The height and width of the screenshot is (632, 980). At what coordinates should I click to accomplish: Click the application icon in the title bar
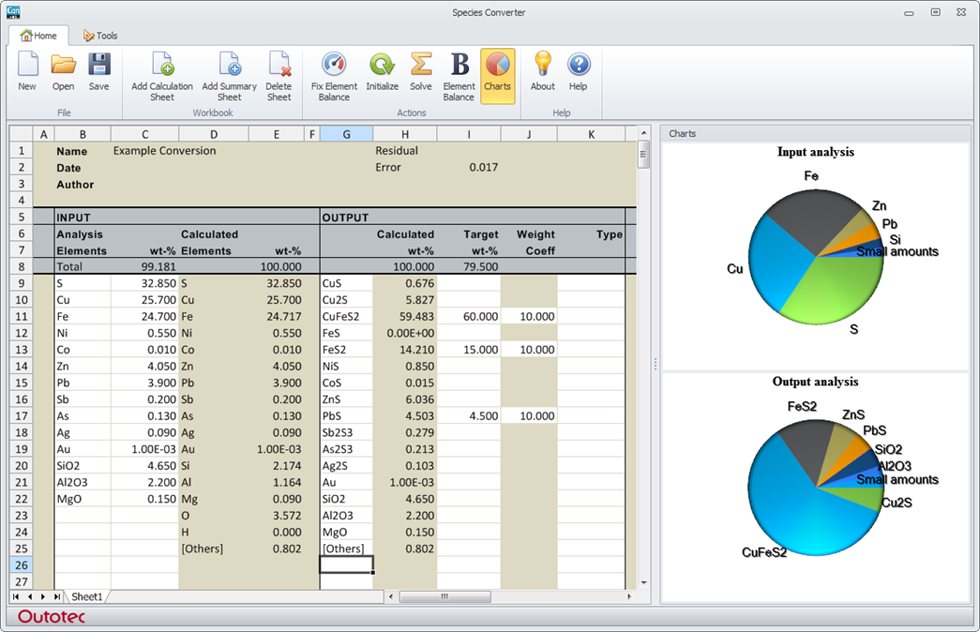click(13, 12)
